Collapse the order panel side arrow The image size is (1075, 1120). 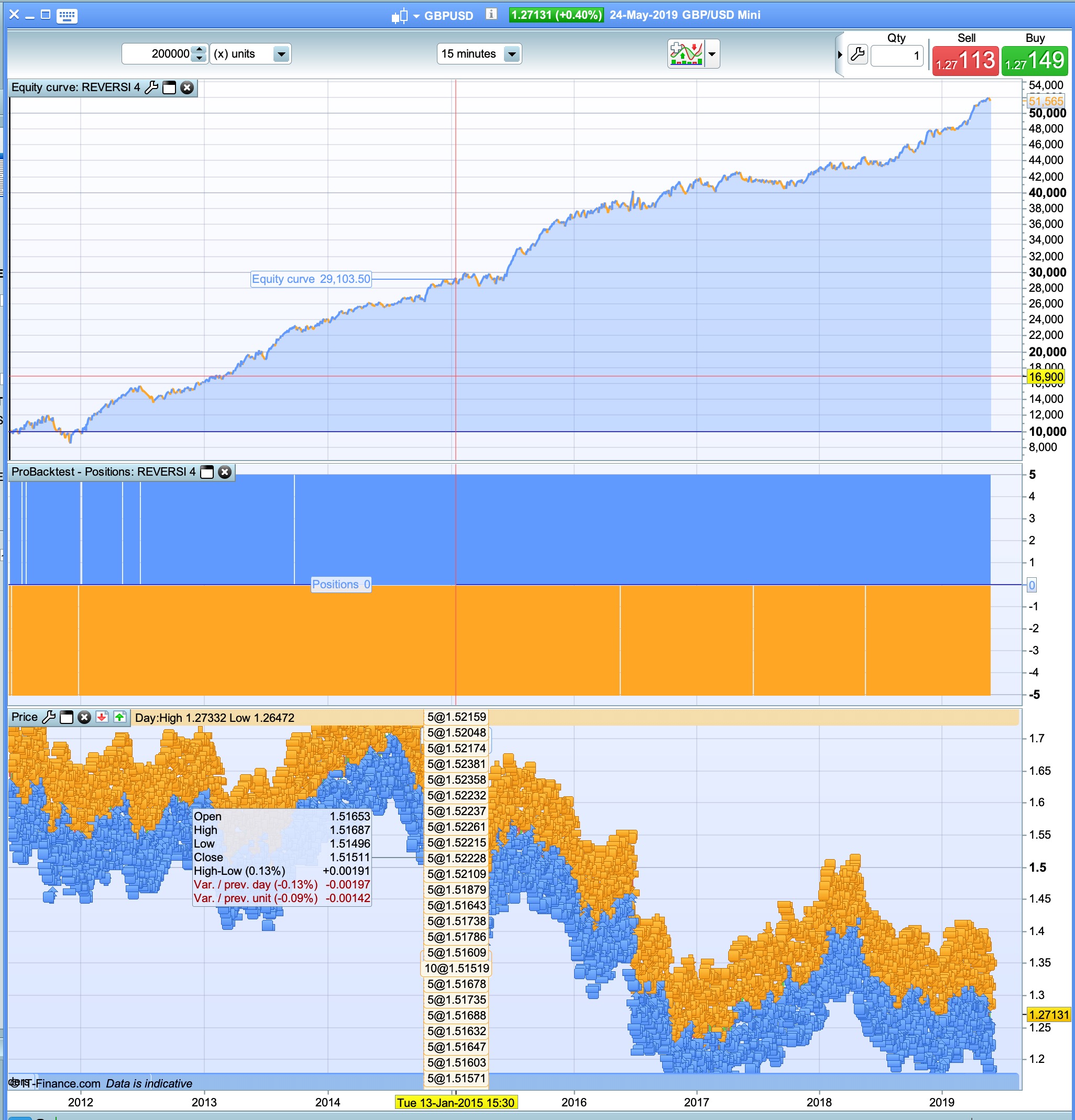click(x=840, y=55)
